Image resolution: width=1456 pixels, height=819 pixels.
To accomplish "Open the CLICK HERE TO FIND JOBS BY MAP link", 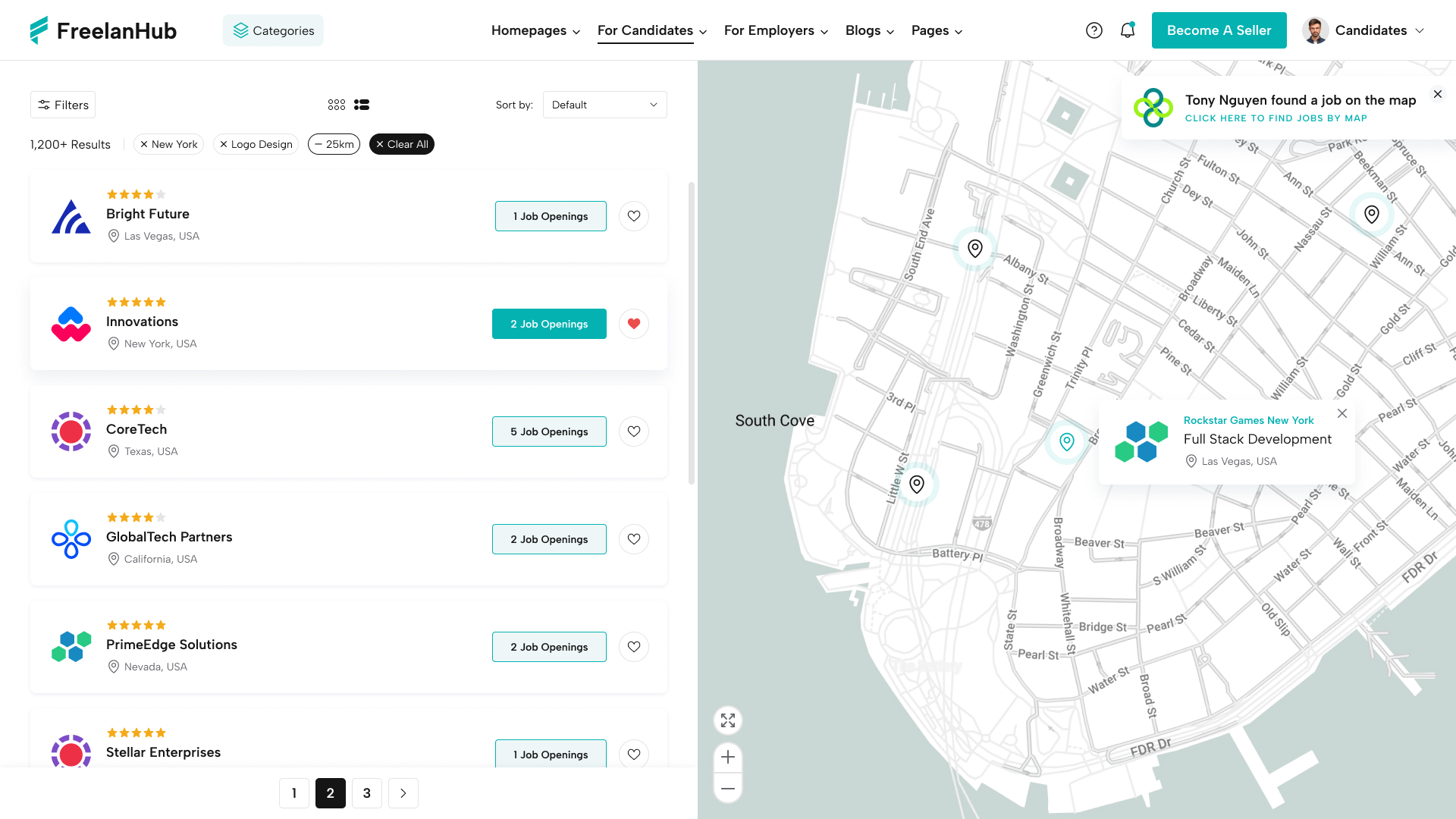I will (x=1276, y=118).
